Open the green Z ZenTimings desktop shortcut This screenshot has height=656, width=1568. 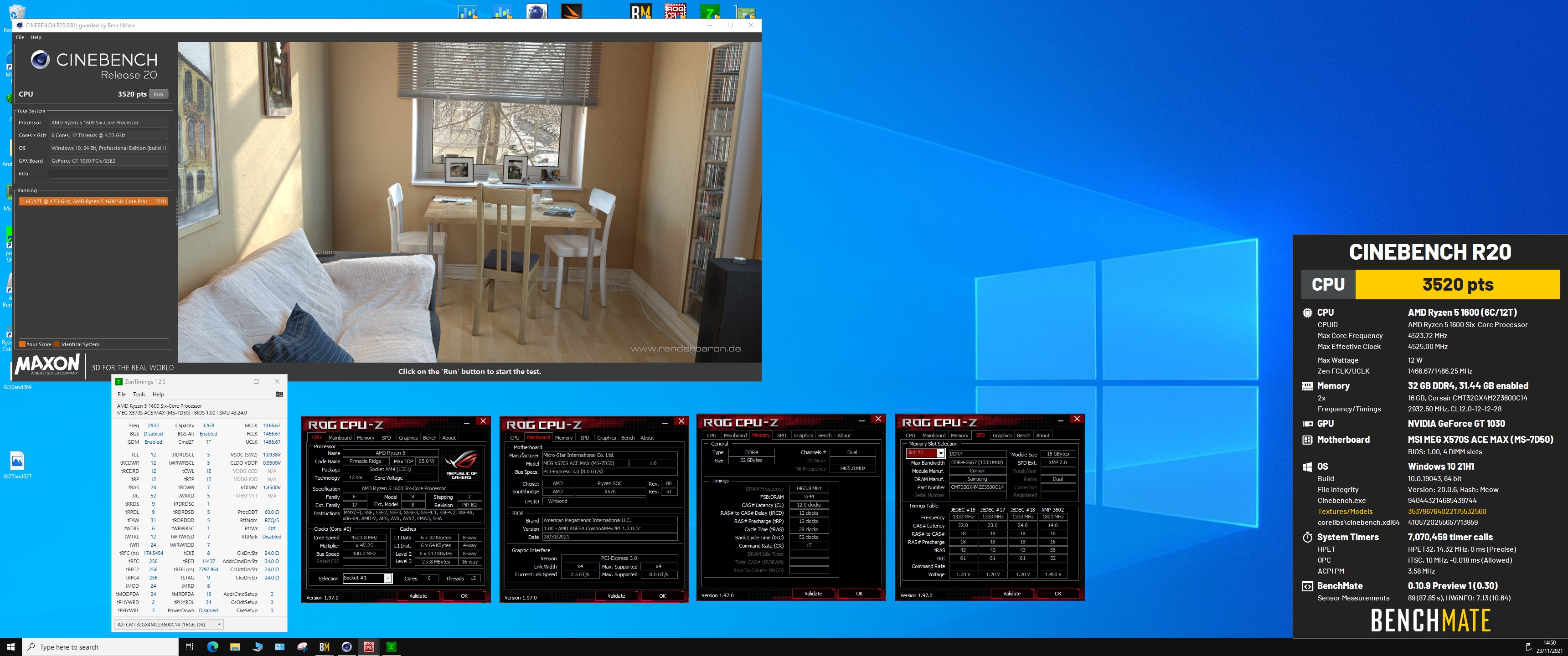(710, 11)
